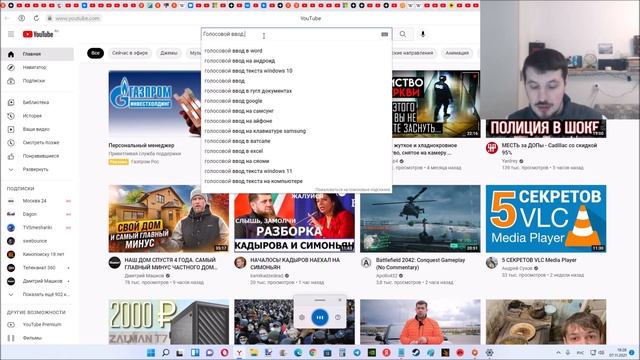640x360 pixels.
Task: Choose suggestion голосовой ввод в гугл документах
Action: pos(296,91)
